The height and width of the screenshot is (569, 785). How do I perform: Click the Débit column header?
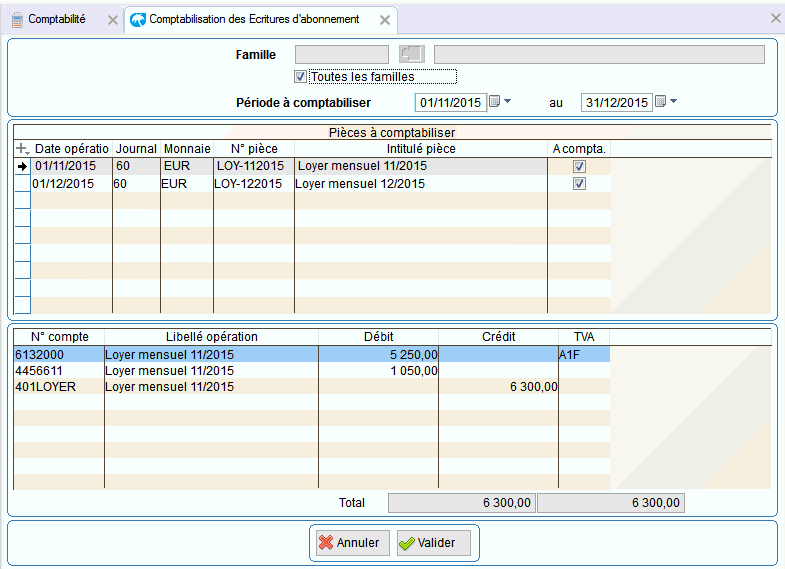(378, 337)
